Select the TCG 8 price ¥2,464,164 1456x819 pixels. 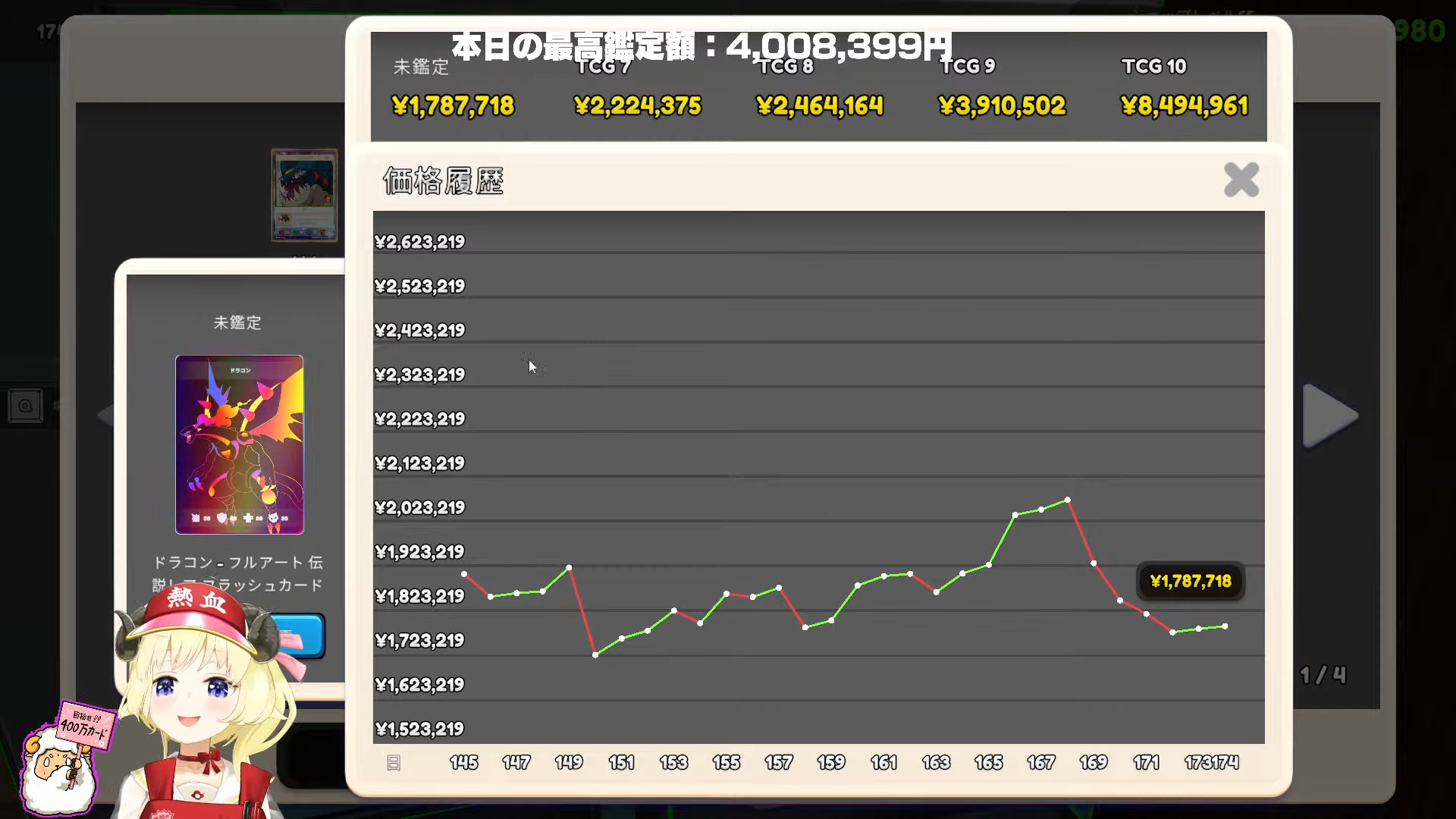coord(820,105)
